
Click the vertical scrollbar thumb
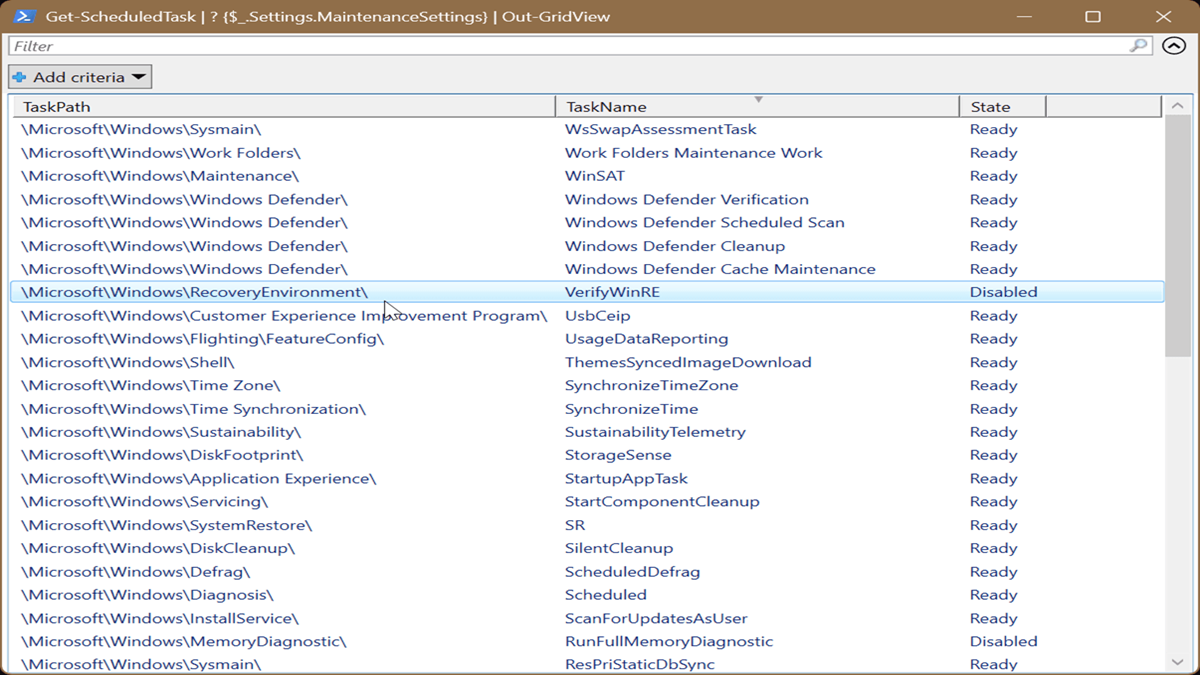(x=1176, y=235)
